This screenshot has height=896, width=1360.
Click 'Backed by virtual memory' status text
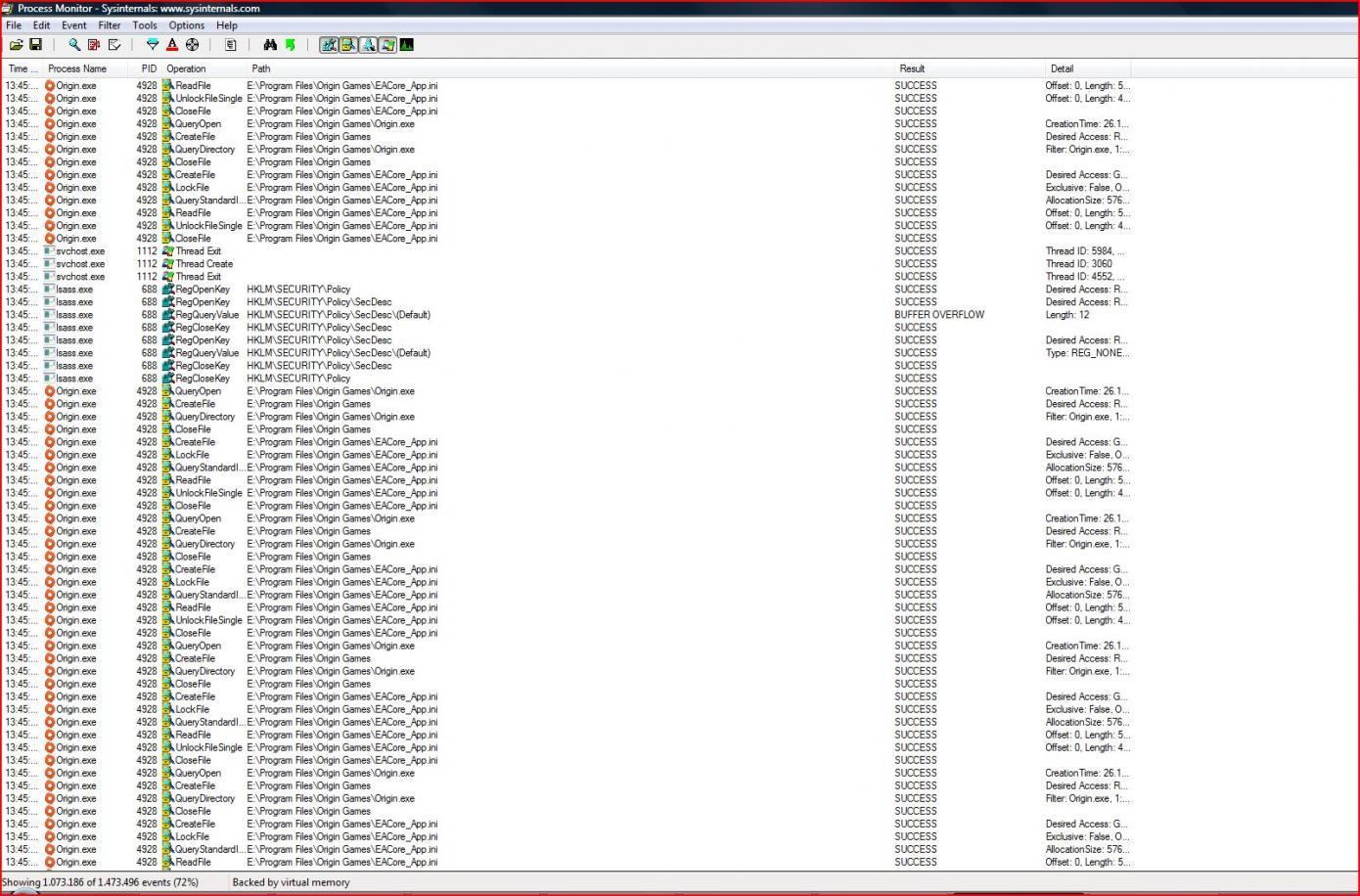click(291, 882)
